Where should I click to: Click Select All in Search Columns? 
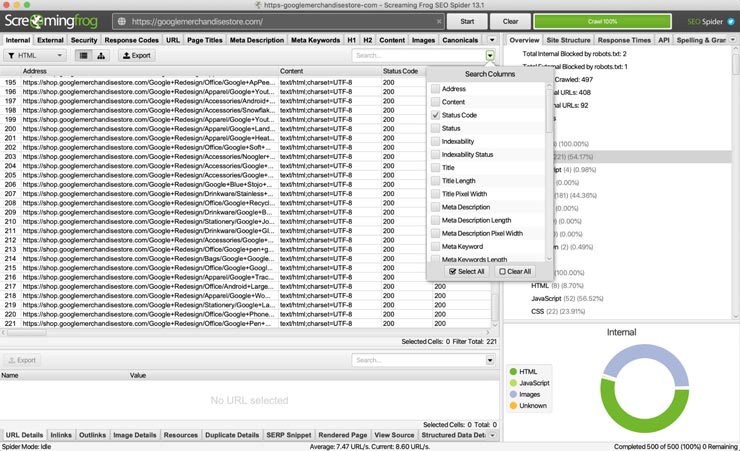tap(466, 271)
